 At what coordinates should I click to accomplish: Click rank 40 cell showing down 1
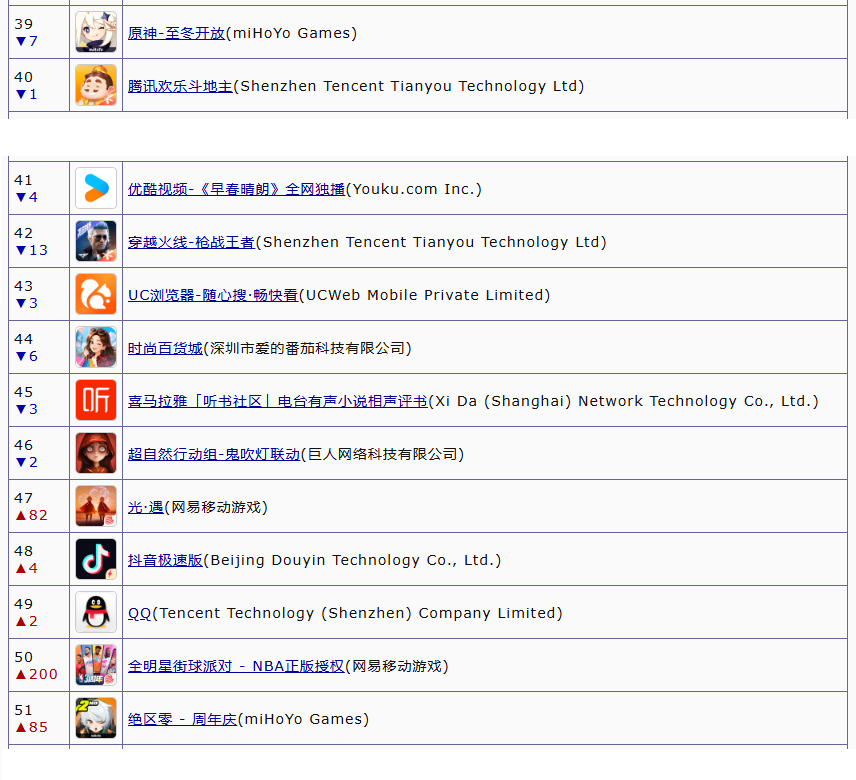39,85
